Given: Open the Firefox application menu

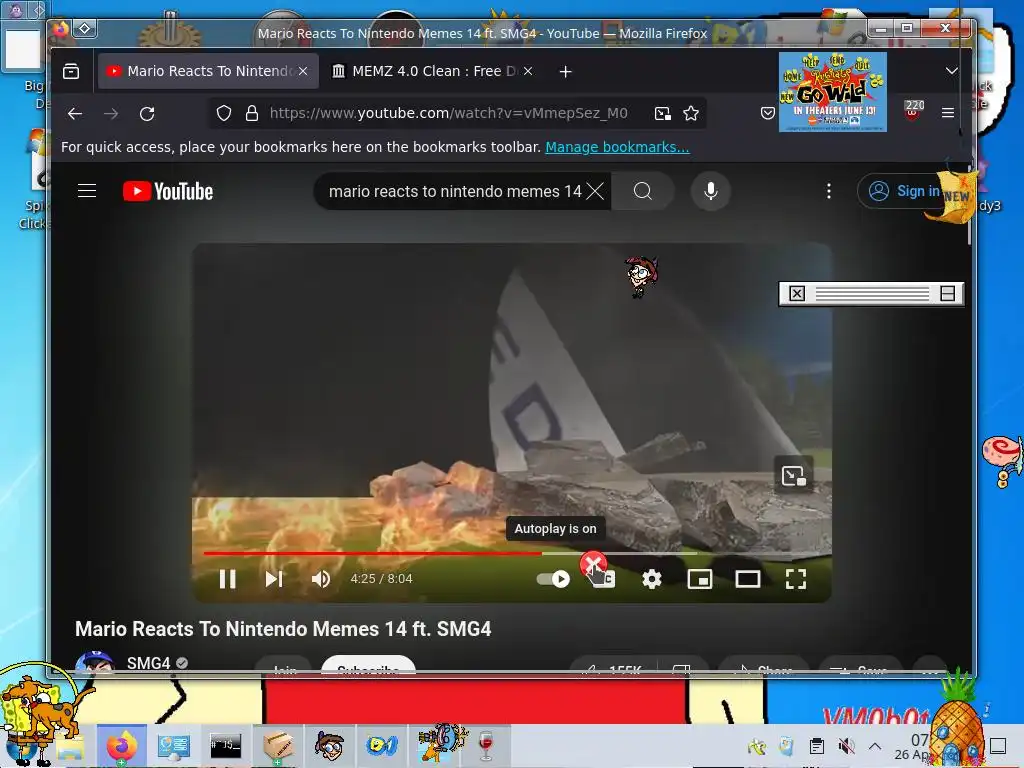Looking at the screenshot, I should (x=948, y=113).
